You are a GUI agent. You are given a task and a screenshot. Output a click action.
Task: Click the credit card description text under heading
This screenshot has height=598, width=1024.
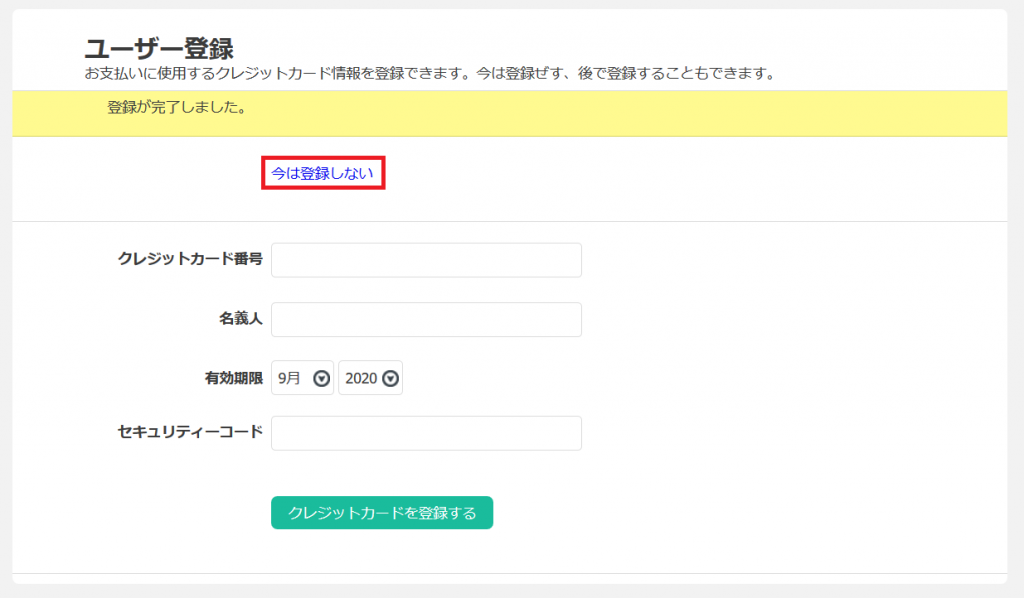point(430,74)
